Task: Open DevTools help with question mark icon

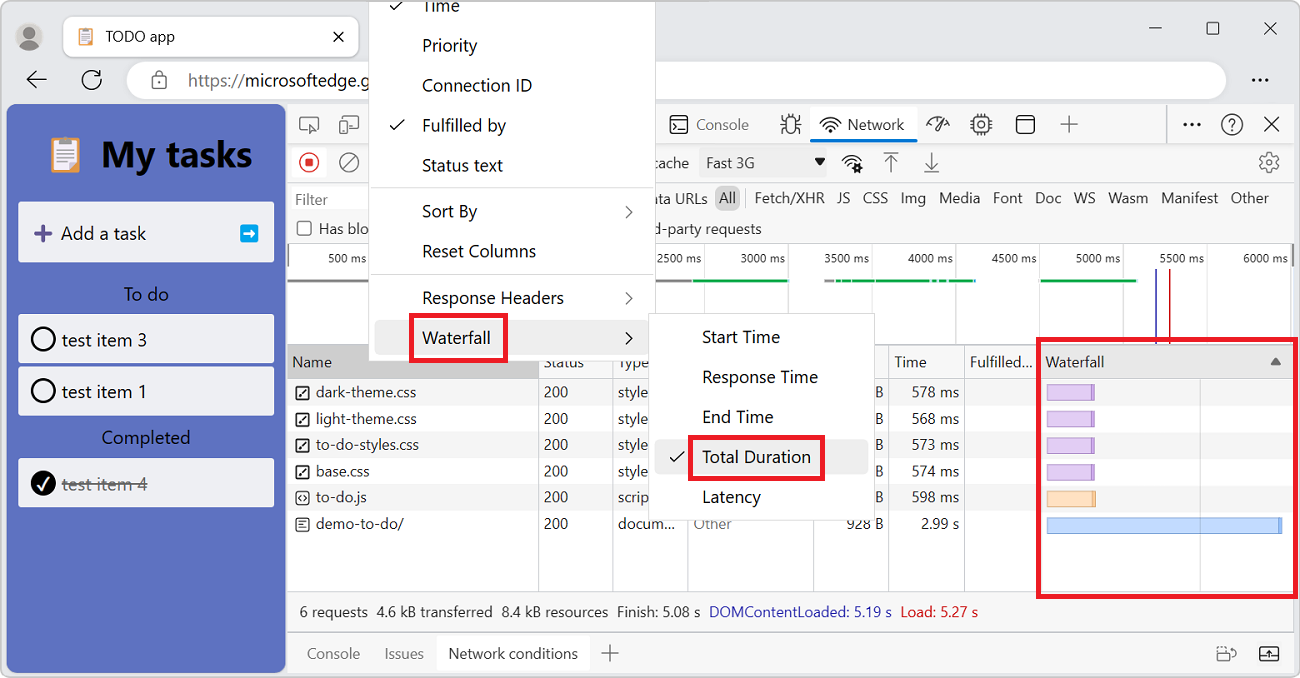Action: click(x=1231, y=124)
